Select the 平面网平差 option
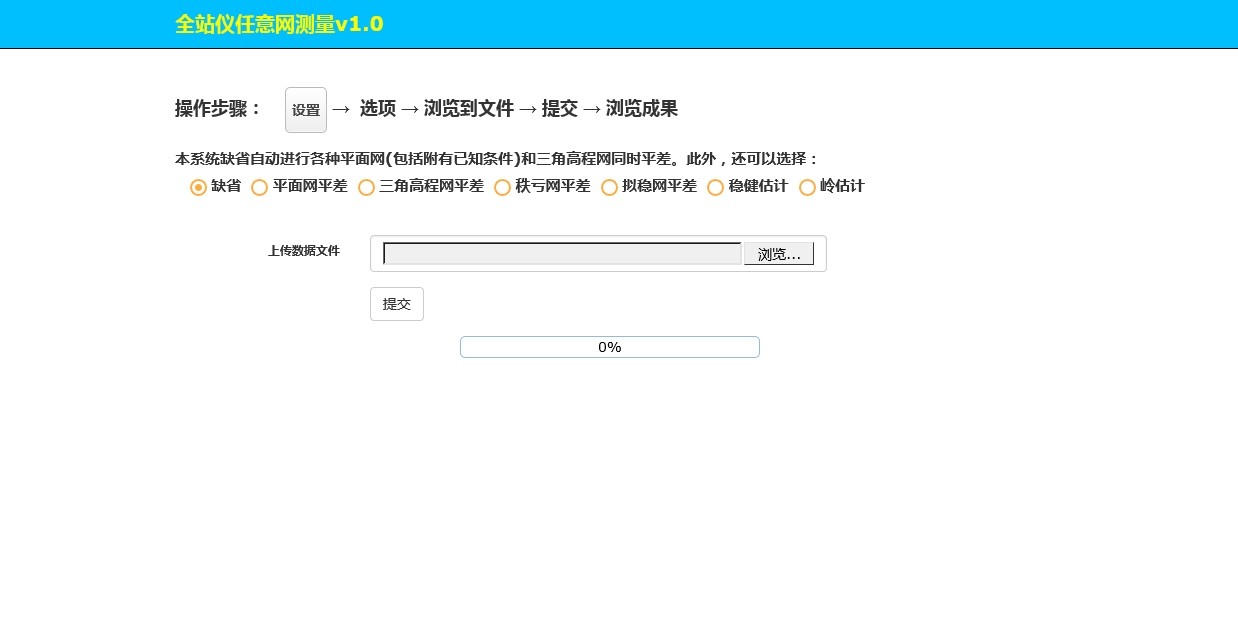 click(x=260, y=187)
